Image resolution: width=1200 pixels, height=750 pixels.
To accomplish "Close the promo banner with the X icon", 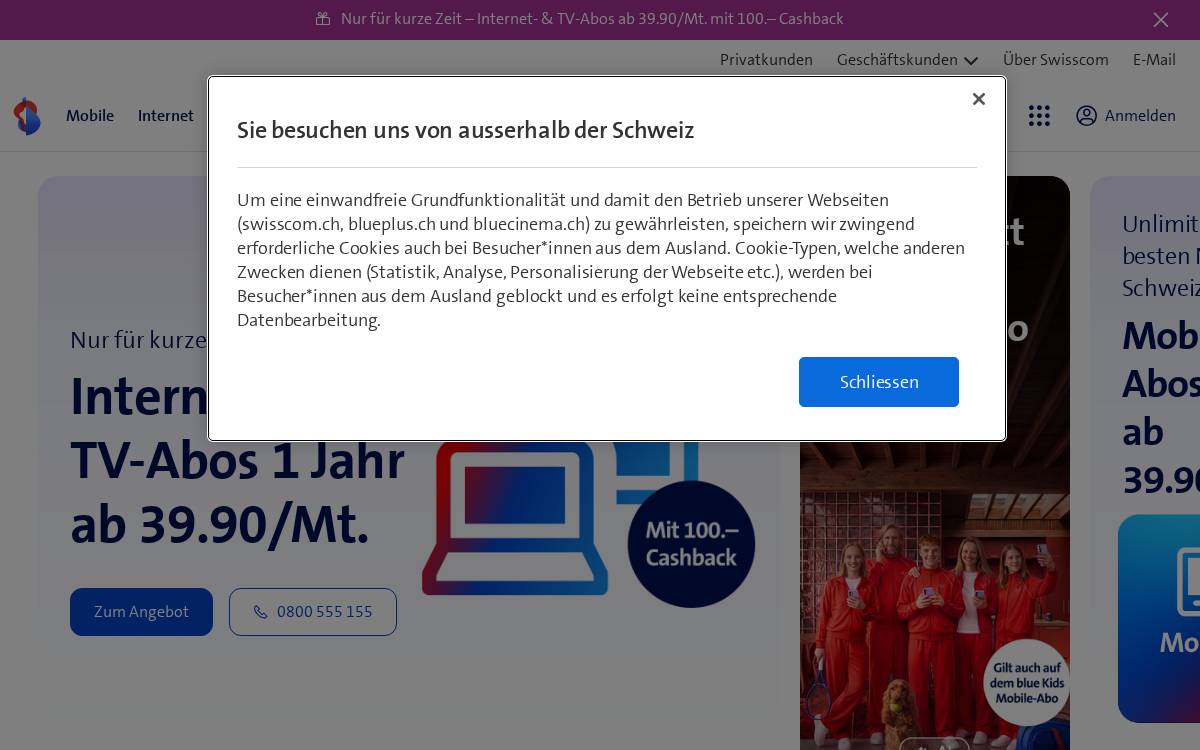I will 1160,20.
